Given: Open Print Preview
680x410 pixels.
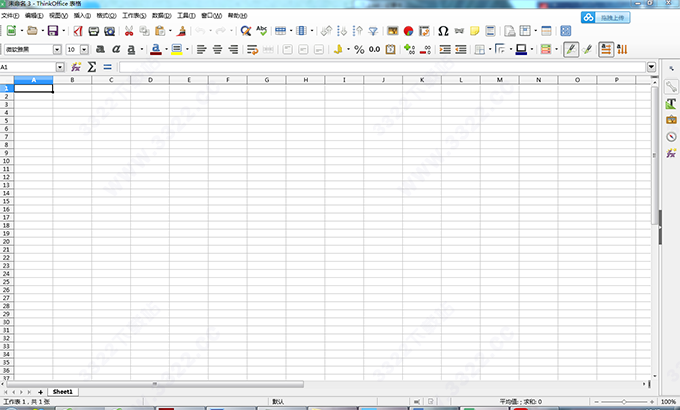Looking at the screenshot, I should coord(110,31).
